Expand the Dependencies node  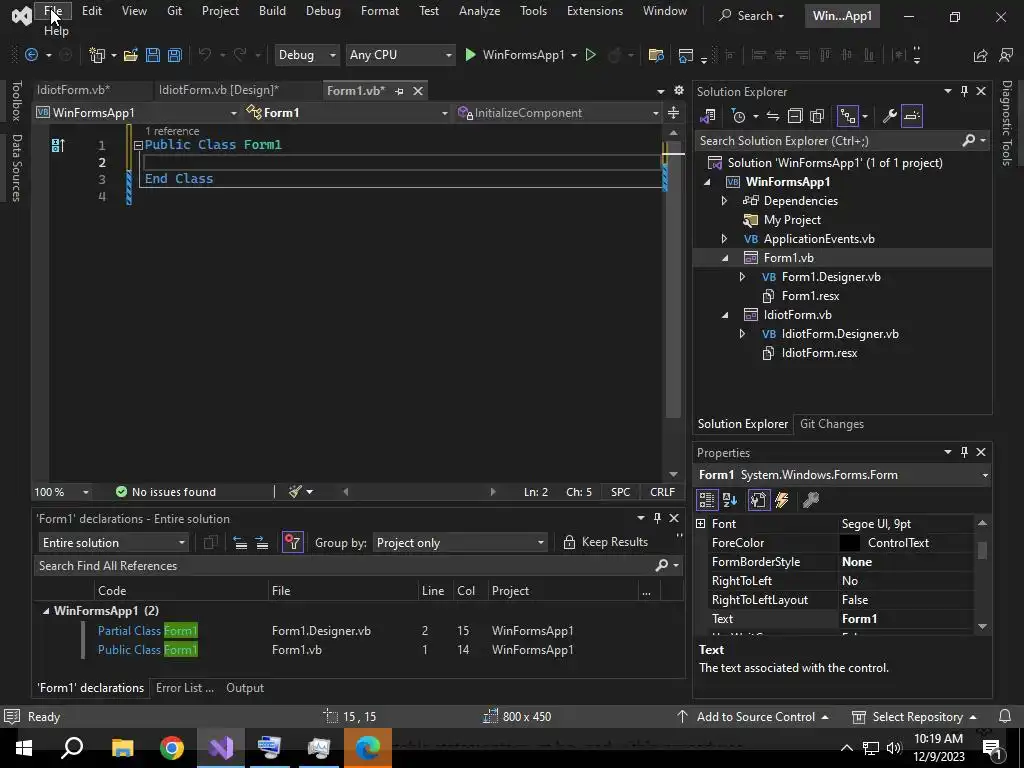(724, 201)
